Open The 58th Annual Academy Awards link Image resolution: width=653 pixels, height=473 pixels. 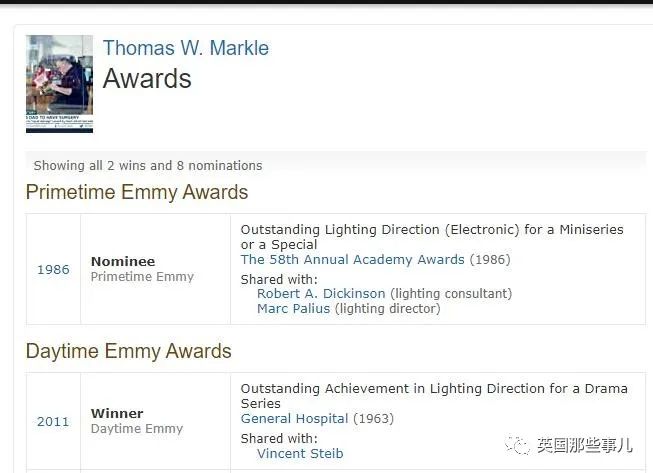tap(352, 259)
